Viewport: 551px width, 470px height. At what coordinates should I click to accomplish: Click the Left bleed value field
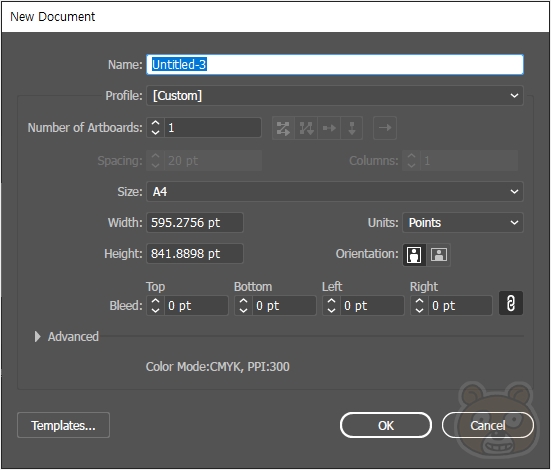[x=372, y=305]
